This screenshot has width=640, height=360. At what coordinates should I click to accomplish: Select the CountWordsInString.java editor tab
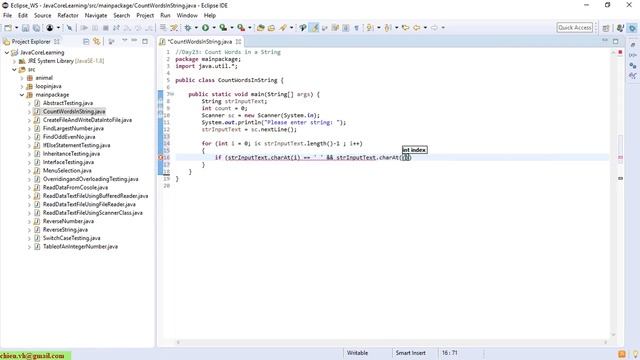coord(200,42)
